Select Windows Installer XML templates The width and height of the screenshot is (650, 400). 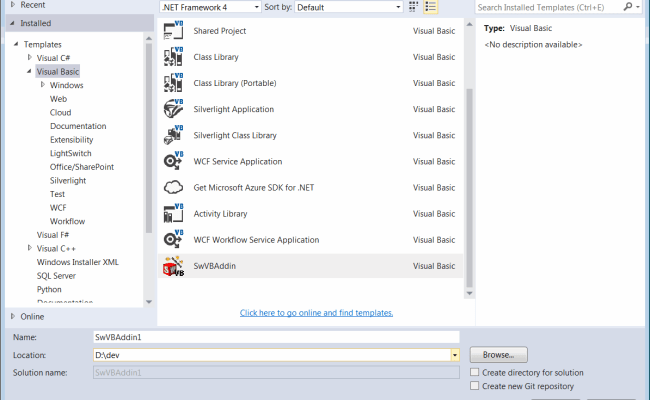click(x=78, y=262)
